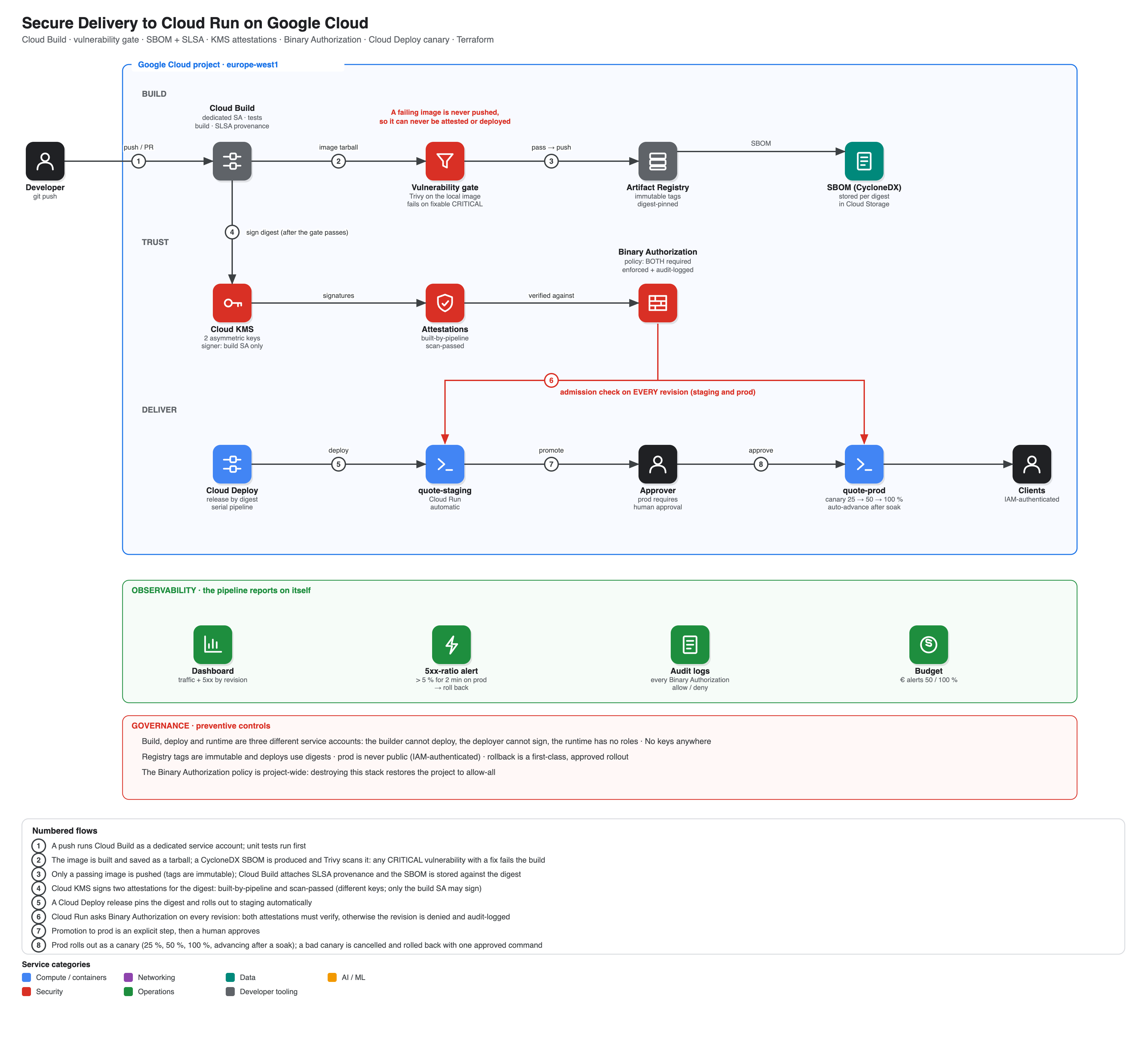This screenshot has width=1148, height=1038.
Task: Open the Artifact Registry icon
Action: (658, 161)
